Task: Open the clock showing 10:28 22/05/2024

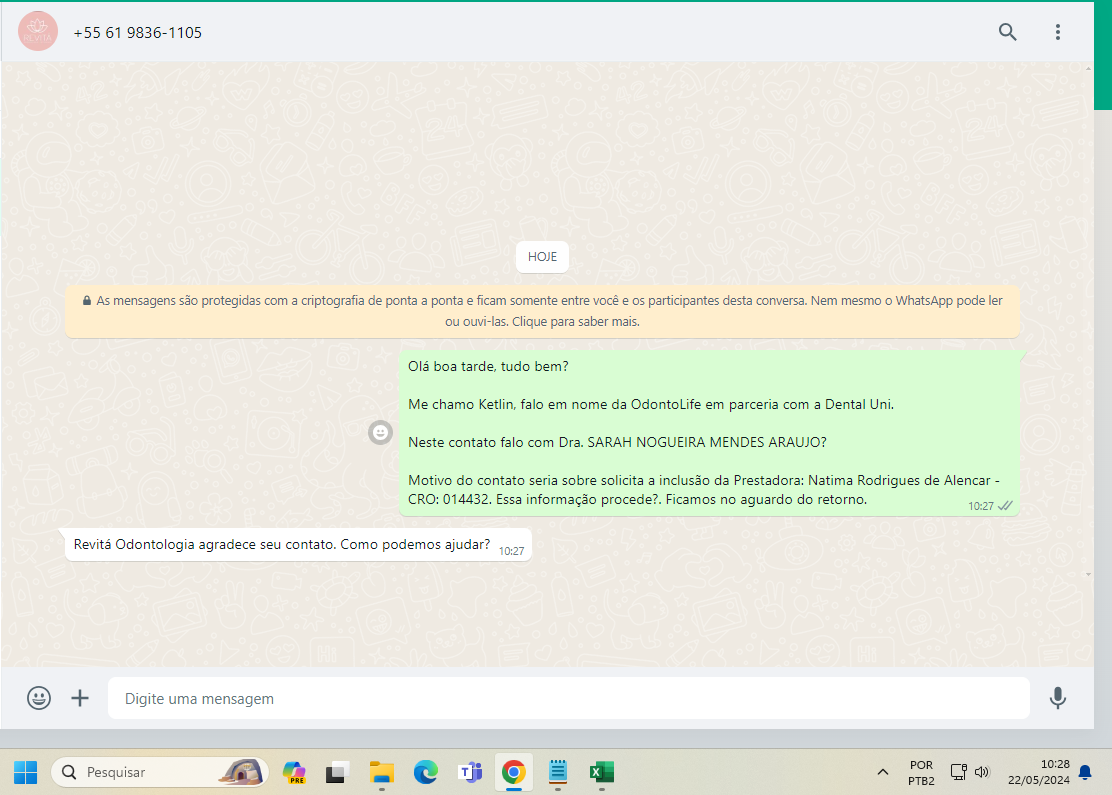Action: click(1038, 772)
